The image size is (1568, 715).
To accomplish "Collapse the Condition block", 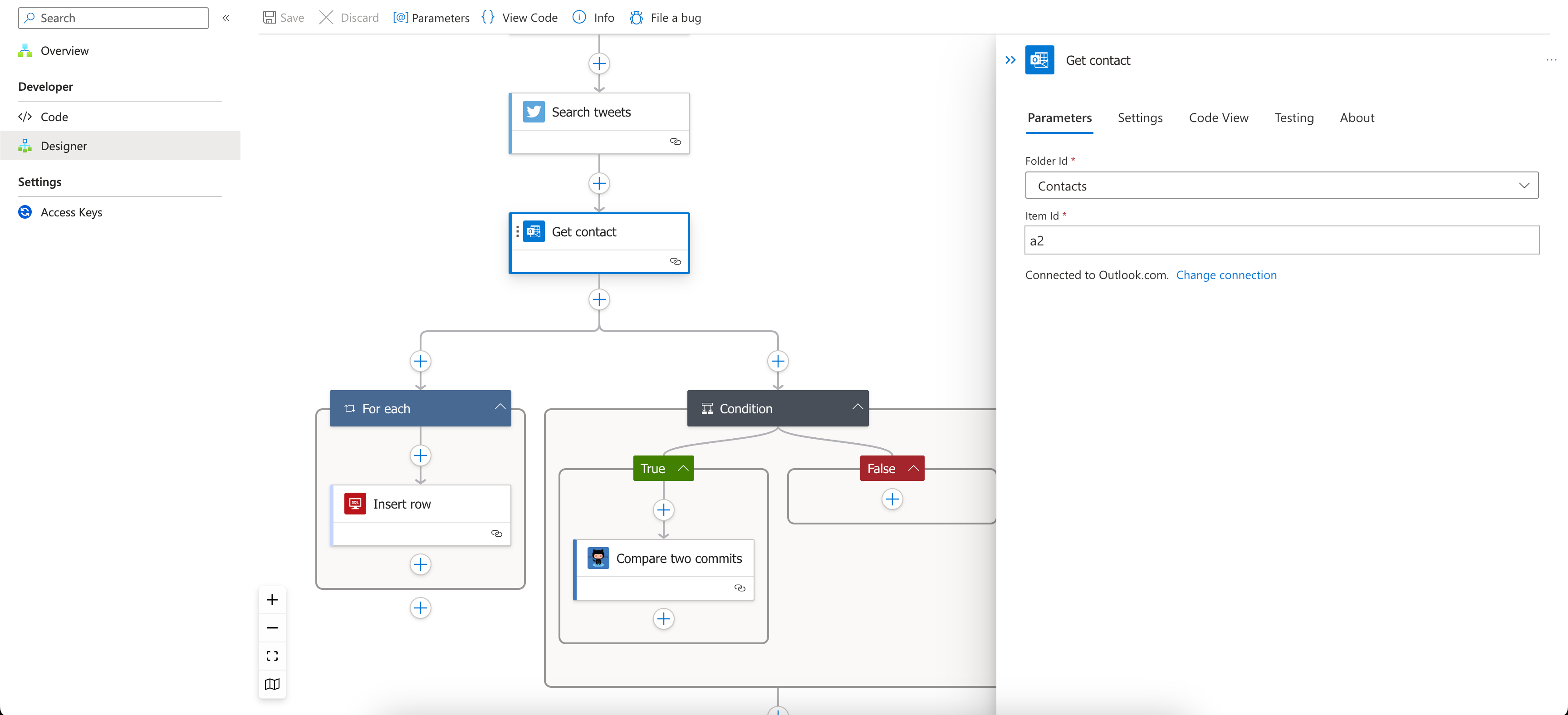I will point(857,407).
